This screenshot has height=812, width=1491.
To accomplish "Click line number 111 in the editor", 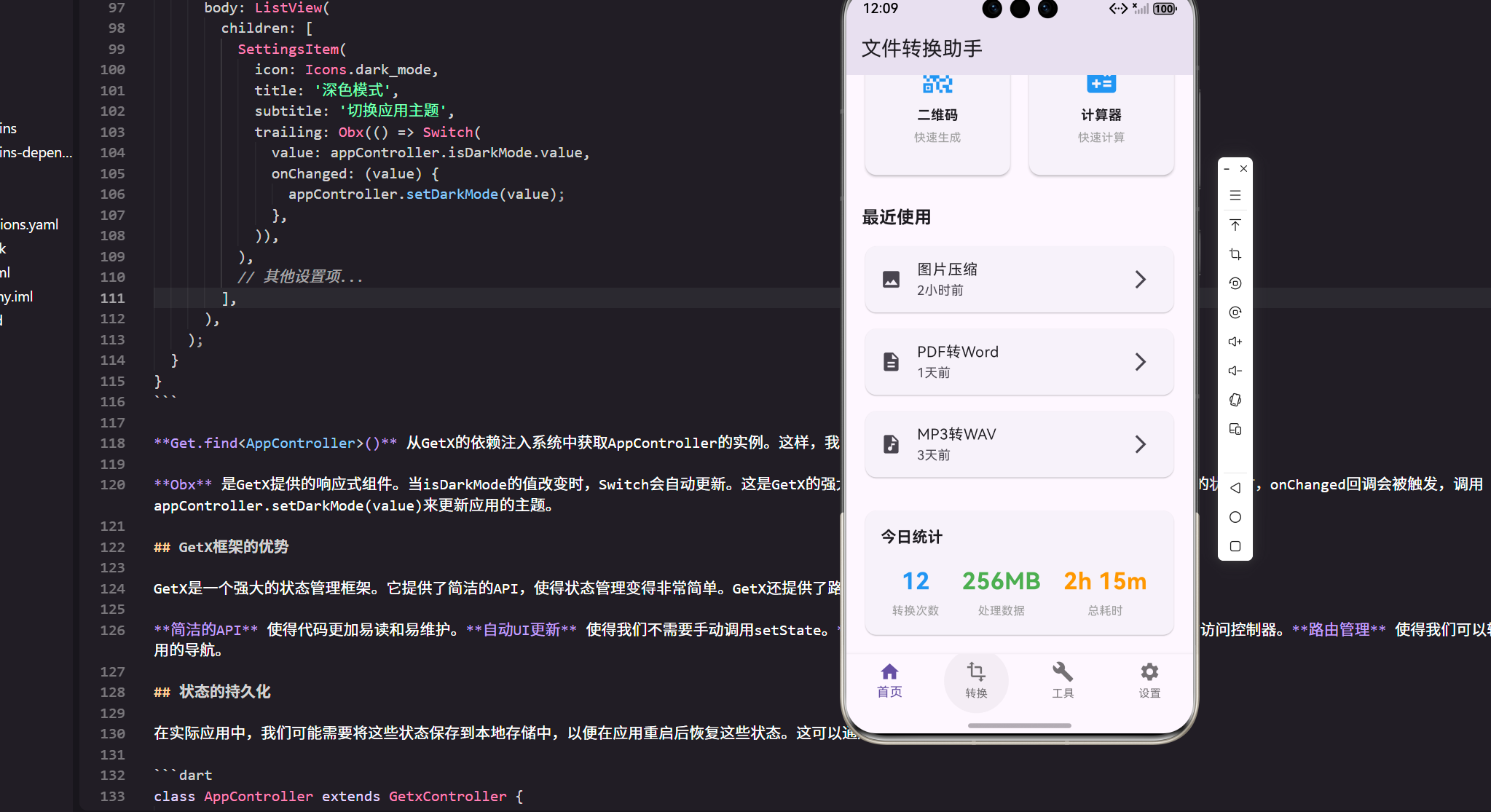I will [112, 298].
